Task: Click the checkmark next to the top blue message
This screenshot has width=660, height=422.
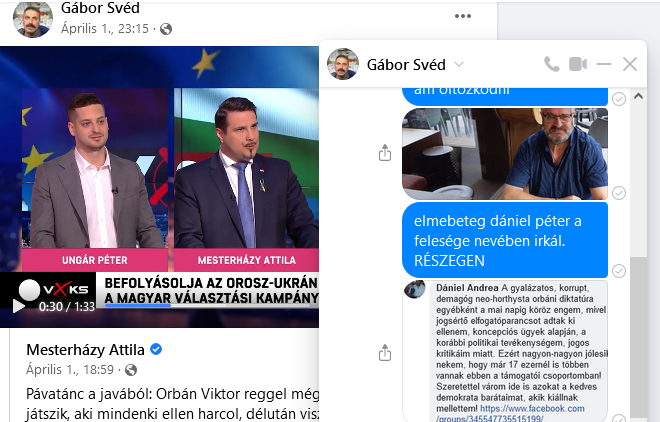Action: [619, 99]
